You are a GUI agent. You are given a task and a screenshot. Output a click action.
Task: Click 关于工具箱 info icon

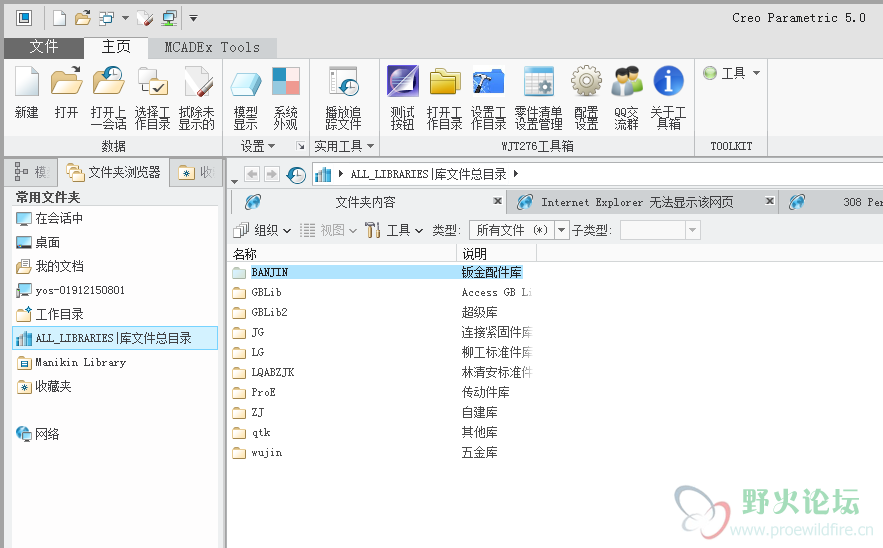coord(668,81)
